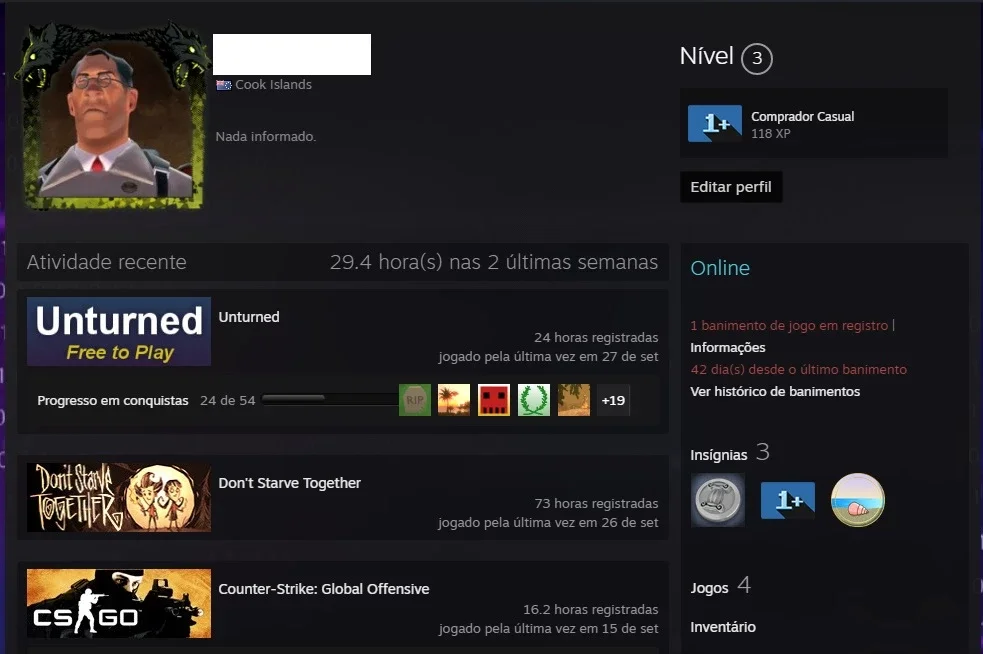Click the Comprador Casual badge title
This screenshot has width=983, height=654.
pos(802,117)
